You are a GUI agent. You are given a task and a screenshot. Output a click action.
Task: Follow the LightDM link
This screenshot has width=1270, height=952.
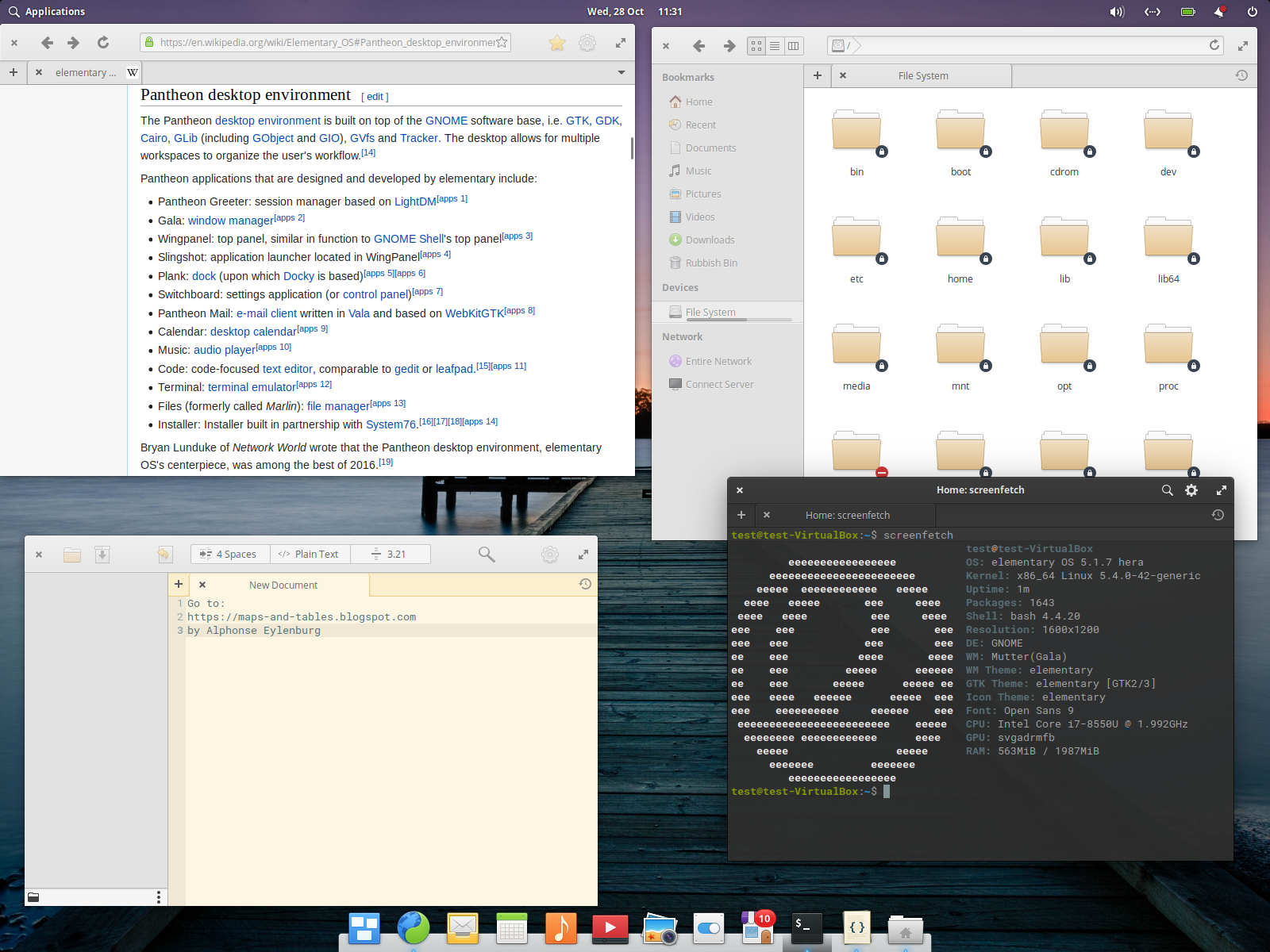415,202
